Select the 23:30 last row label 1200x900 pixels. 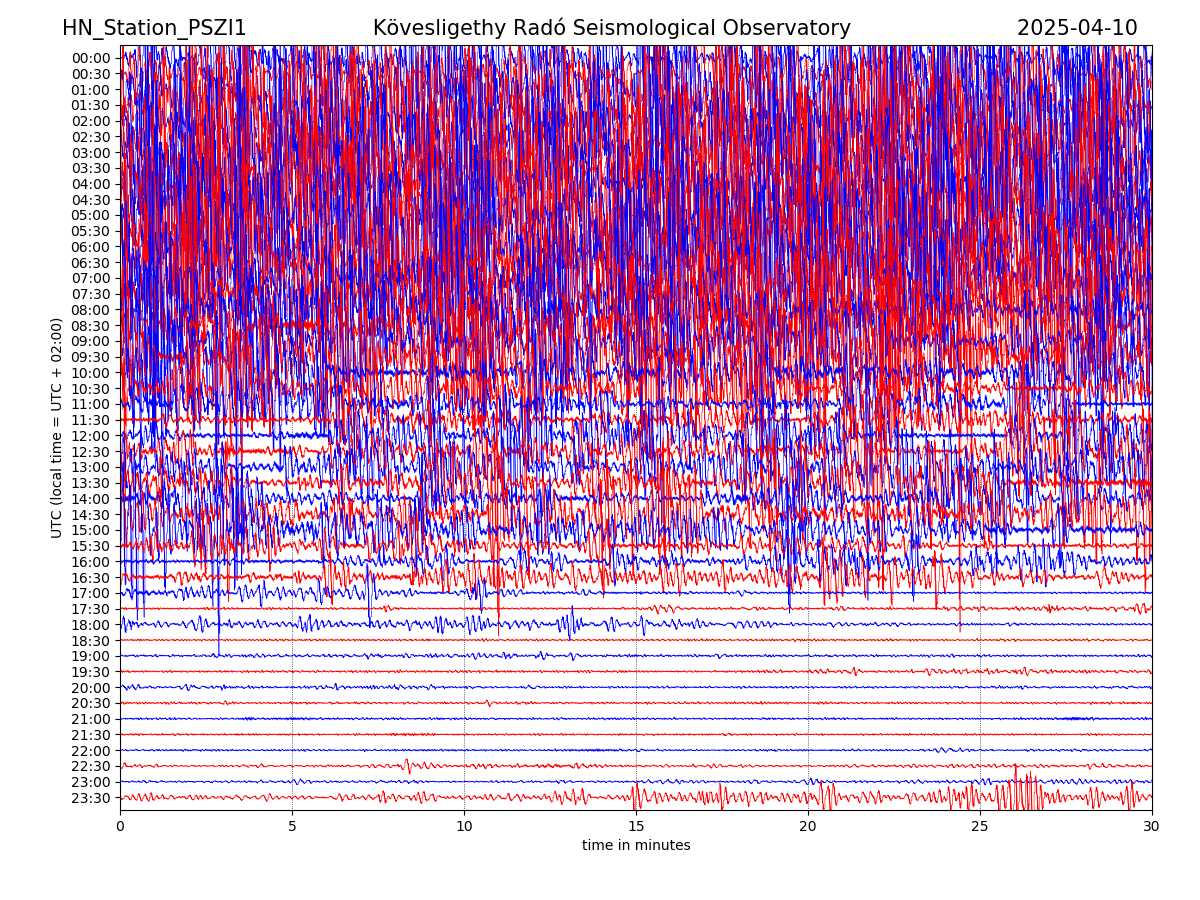pos(90,798)
